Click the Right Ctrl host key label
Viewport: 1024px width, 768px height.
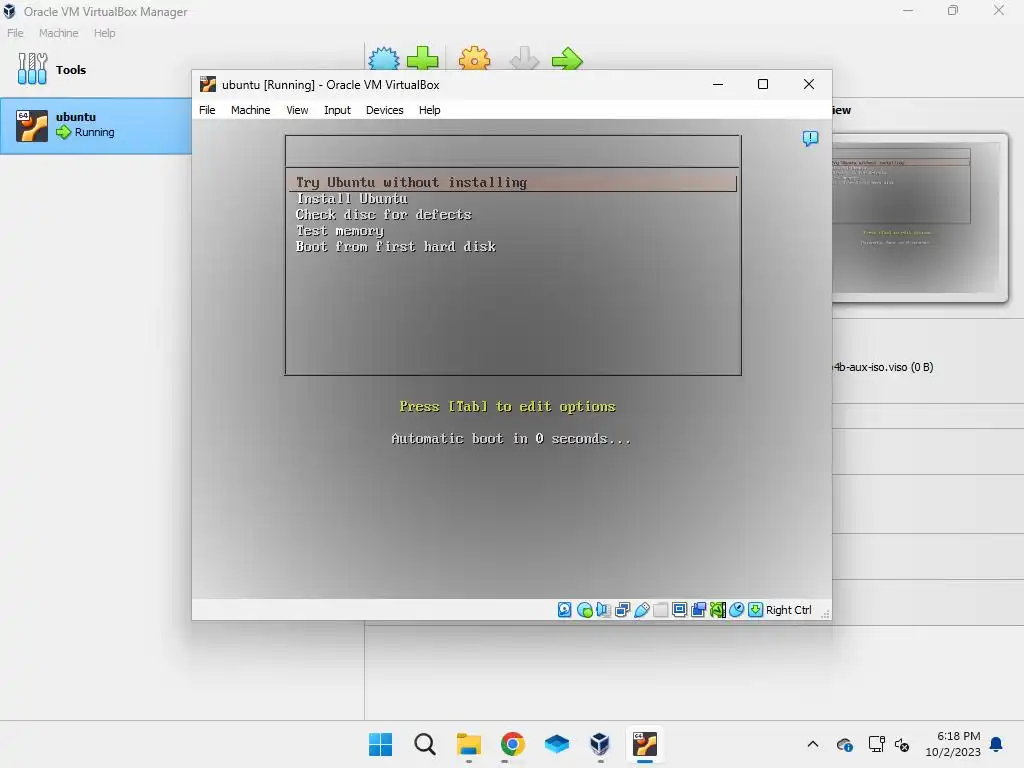coord(788,610)
